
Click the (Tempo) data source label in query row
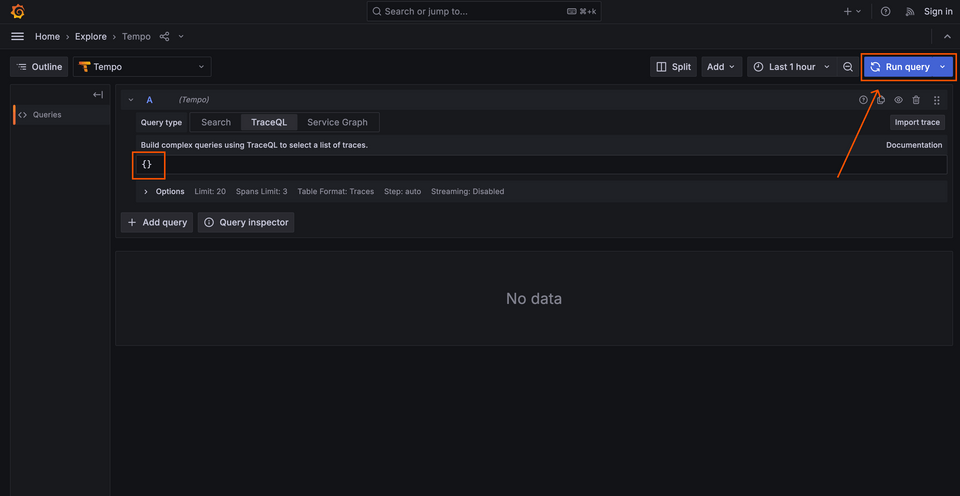(193, 100)
